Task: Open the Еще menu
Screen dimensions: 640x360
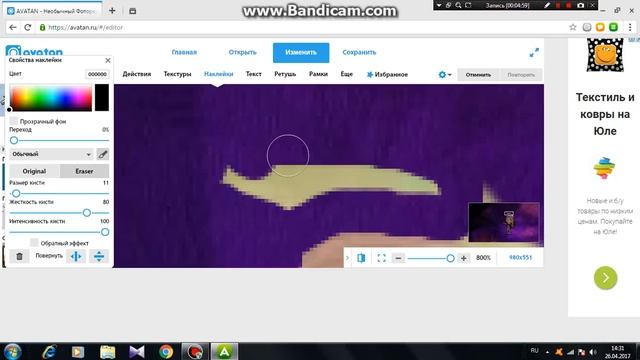Action: click(347, 74)
